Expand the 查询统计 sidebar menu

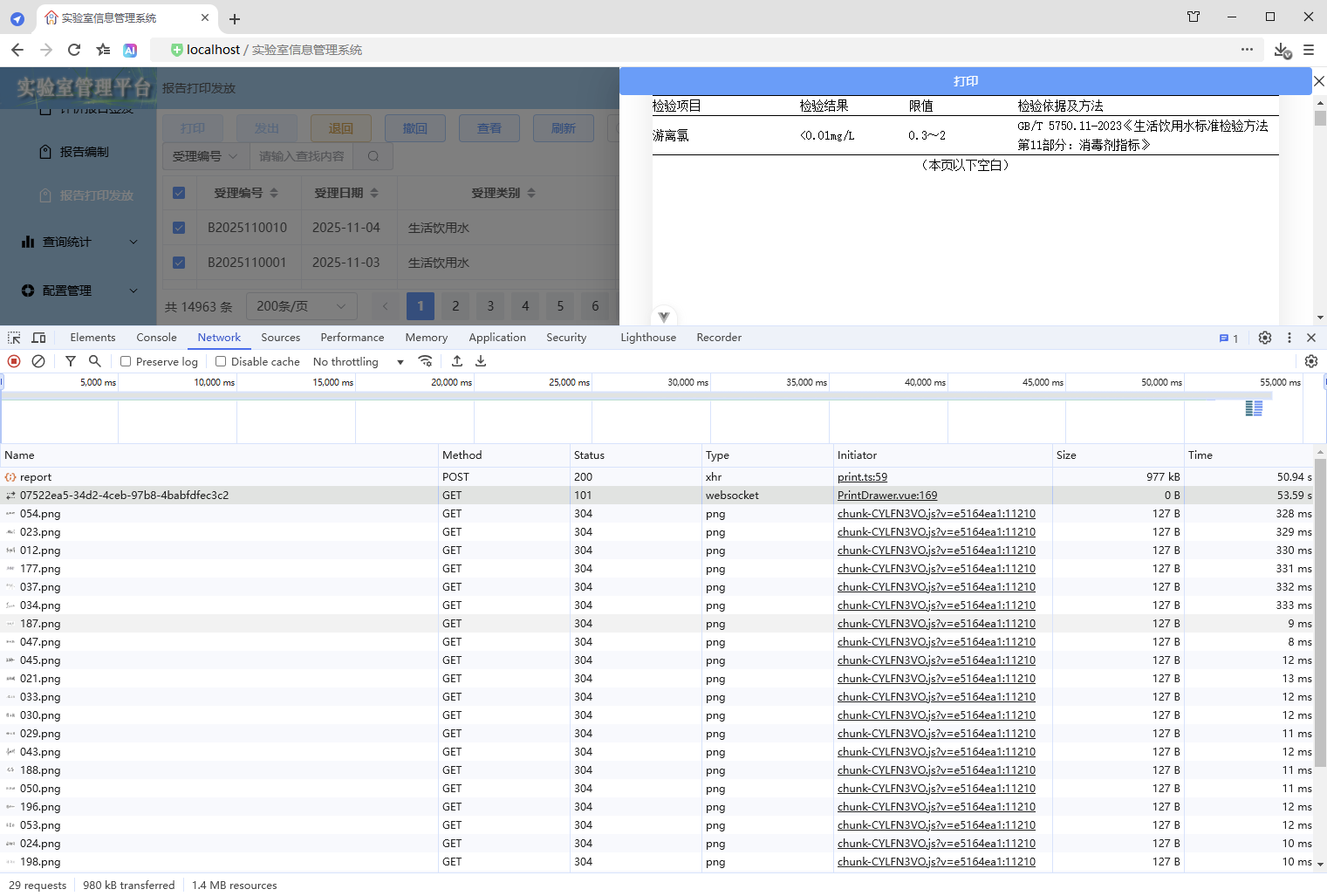click(x=79, y=242)
